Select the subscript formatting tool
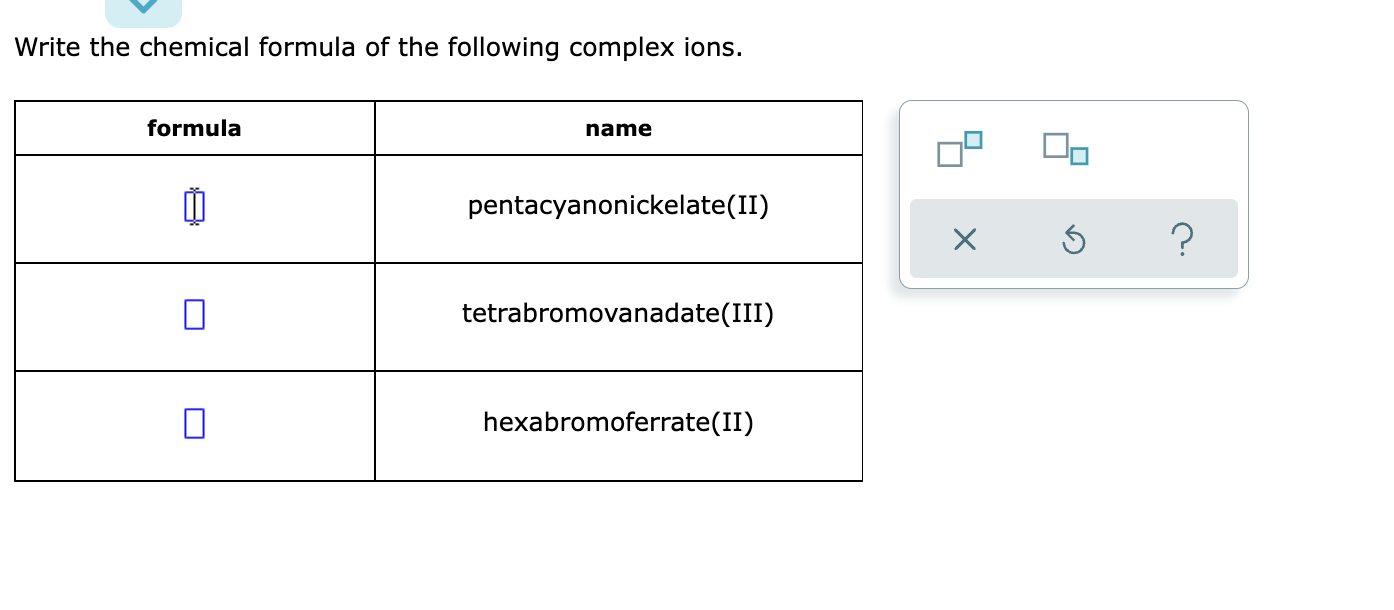The height and width of the screenshot is (610, 1394). (x=1064, y=148)
